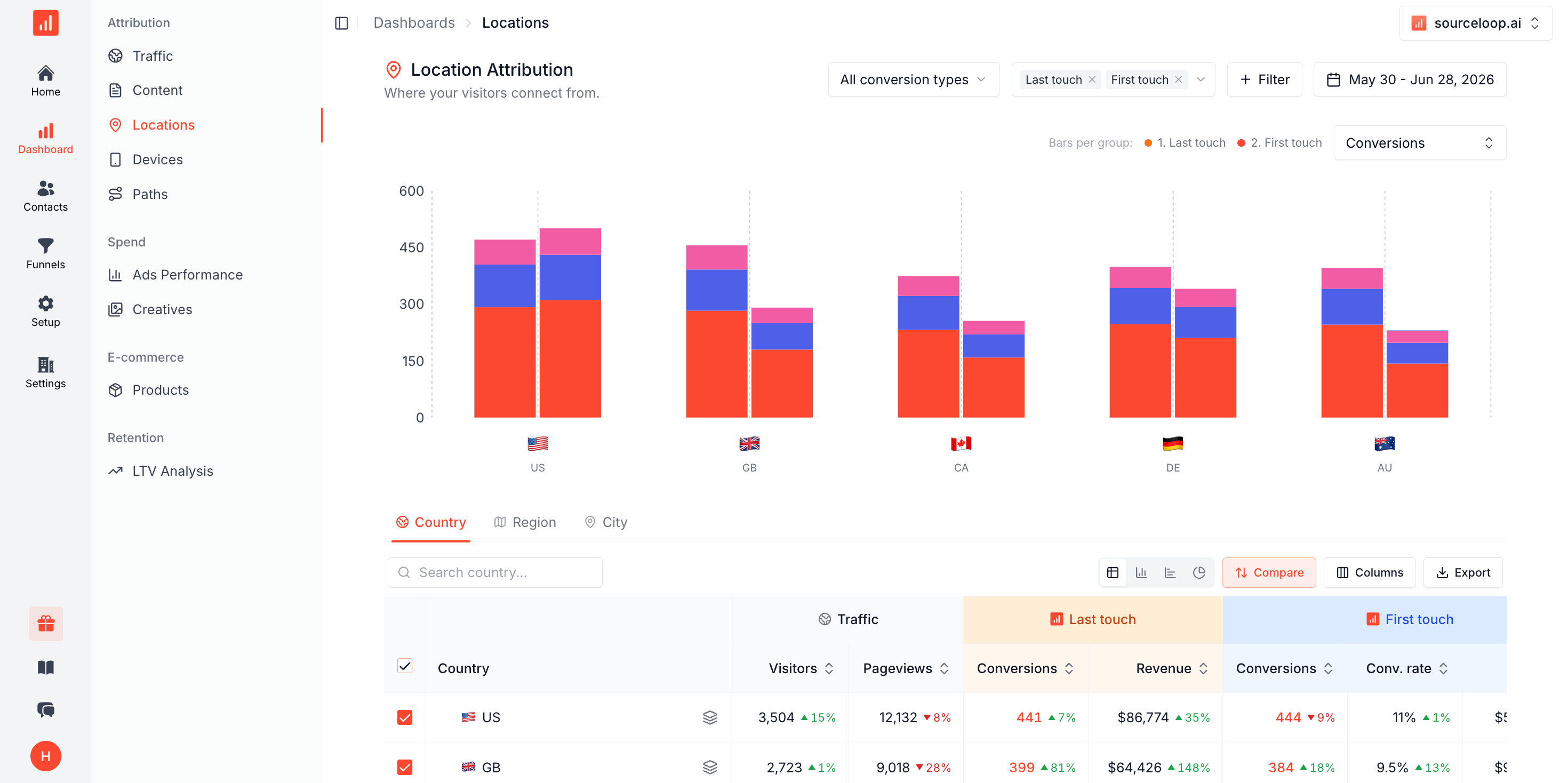Viewport: 1568px width, 783px height.
Task: Click the GB flag under chart
Action: (749, 443)
